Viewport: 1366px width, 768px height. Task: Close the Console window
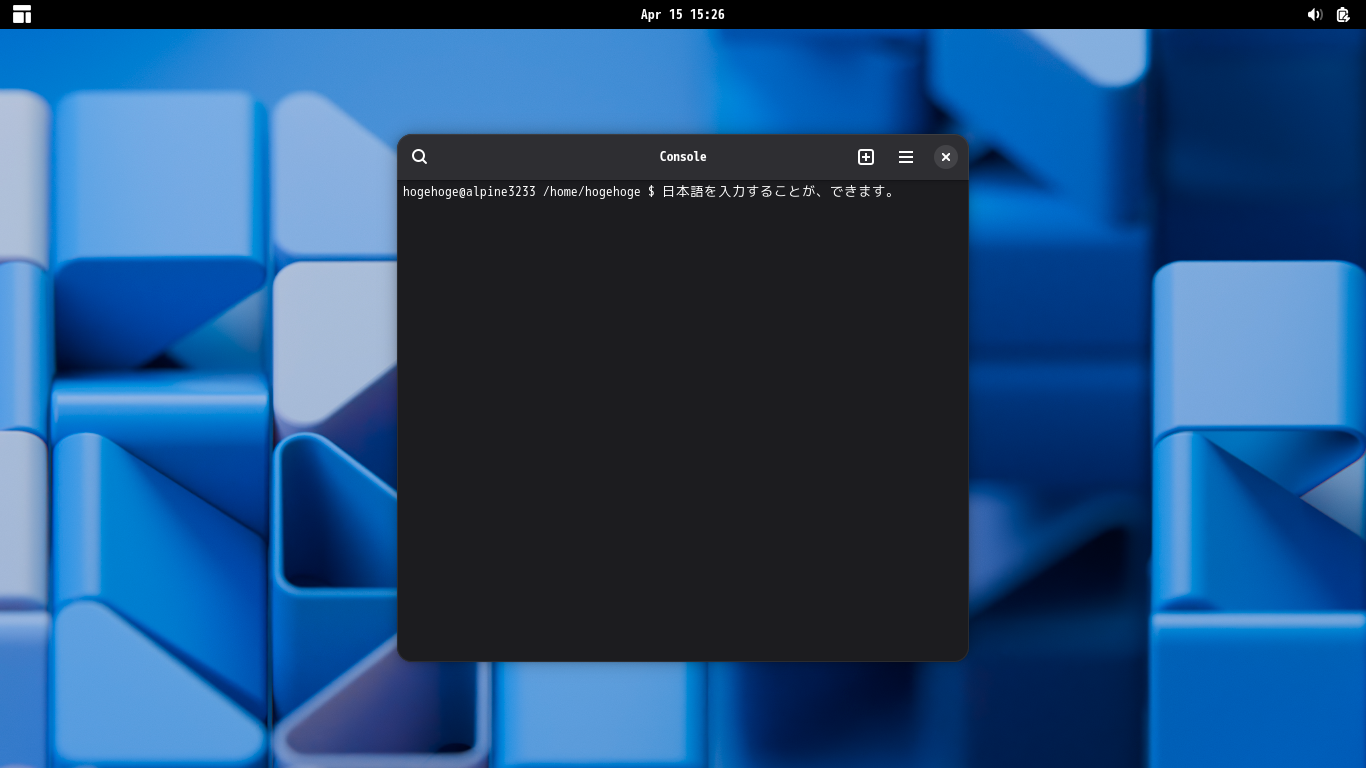[946, 157]
